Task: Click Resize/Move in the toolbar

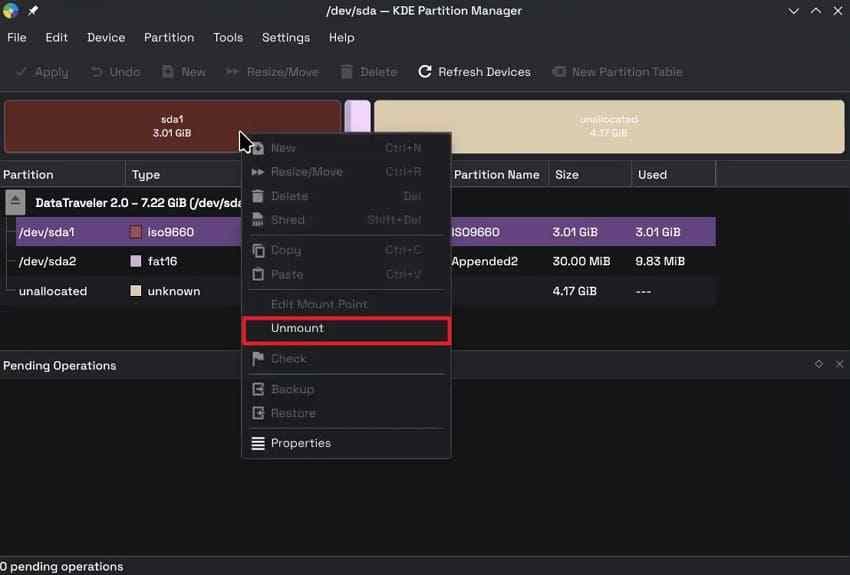Action: tap(273, 72)
